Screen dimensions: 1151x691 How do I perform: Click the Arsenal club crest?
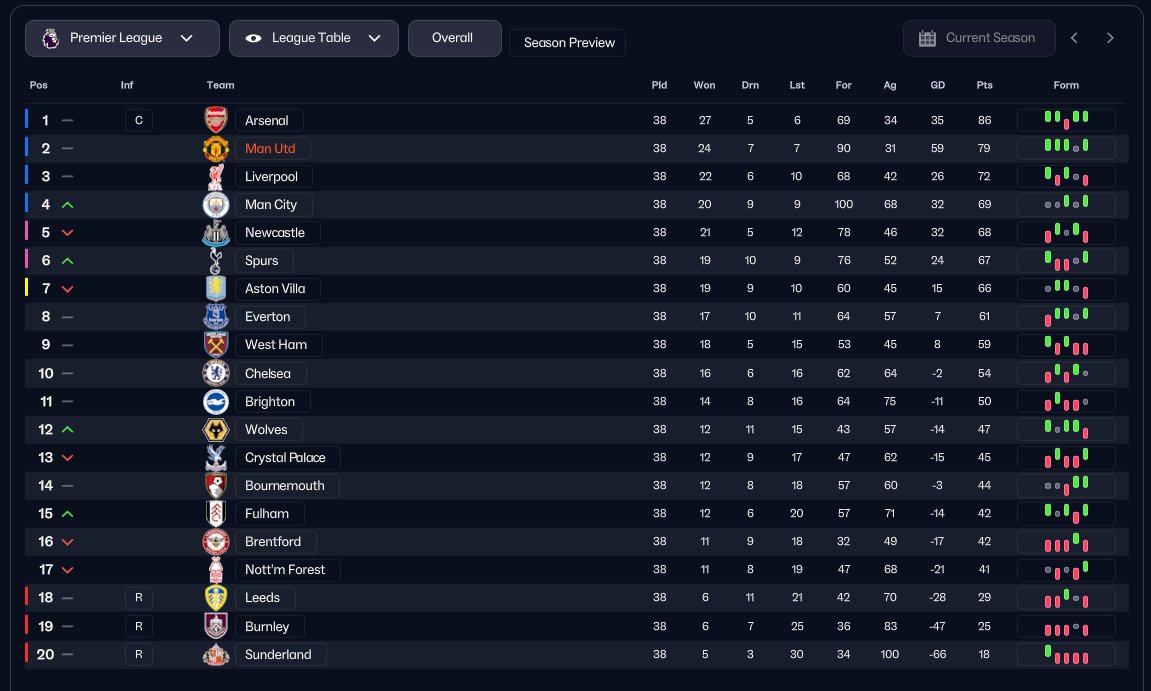coord(216,121)
